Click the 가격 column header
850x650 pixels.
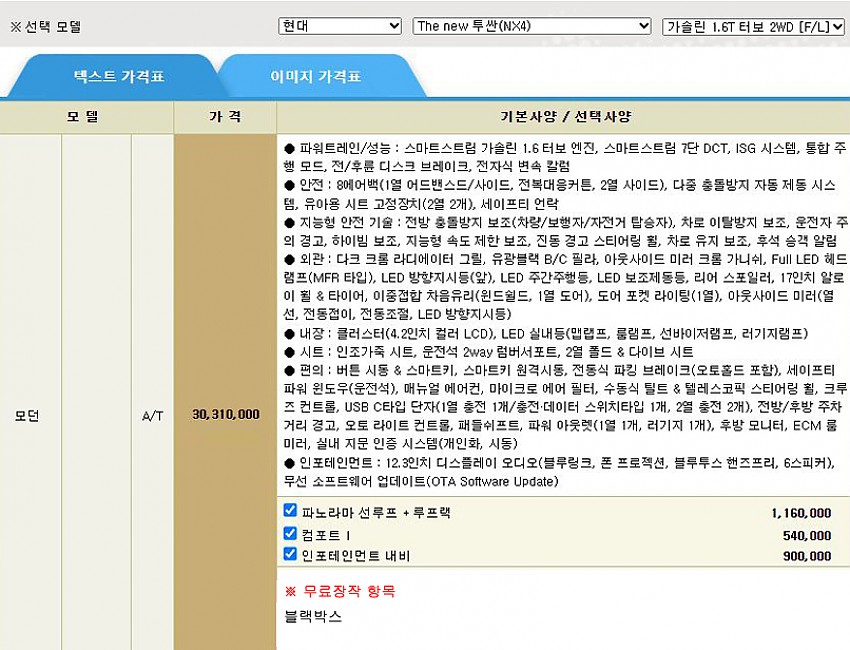tap(224, 117)
